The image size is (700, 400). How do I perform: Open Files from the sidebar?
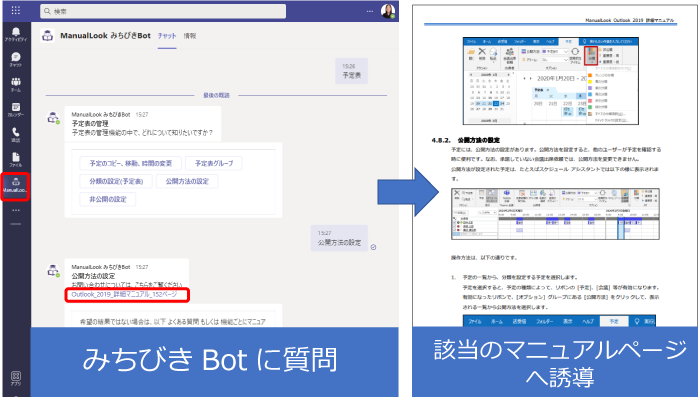click(x=16, y=159)
